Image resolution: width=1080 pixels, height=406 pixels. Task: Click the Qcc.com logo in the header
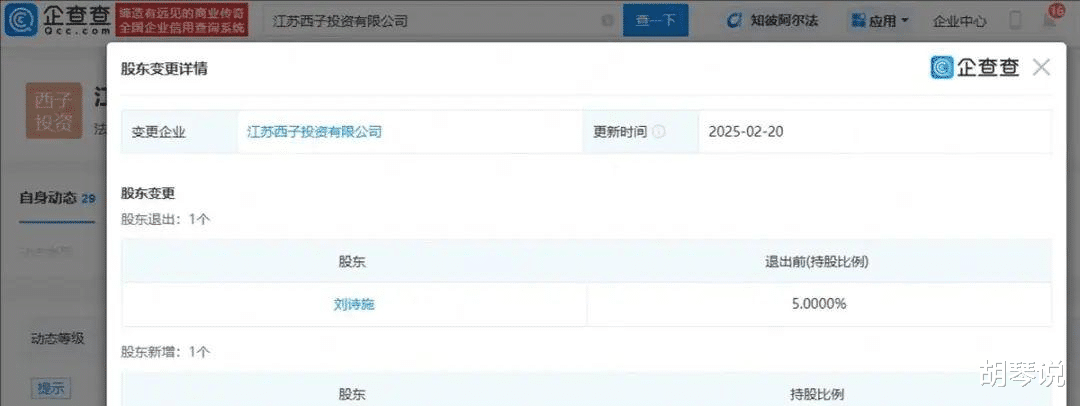(58, 20)
